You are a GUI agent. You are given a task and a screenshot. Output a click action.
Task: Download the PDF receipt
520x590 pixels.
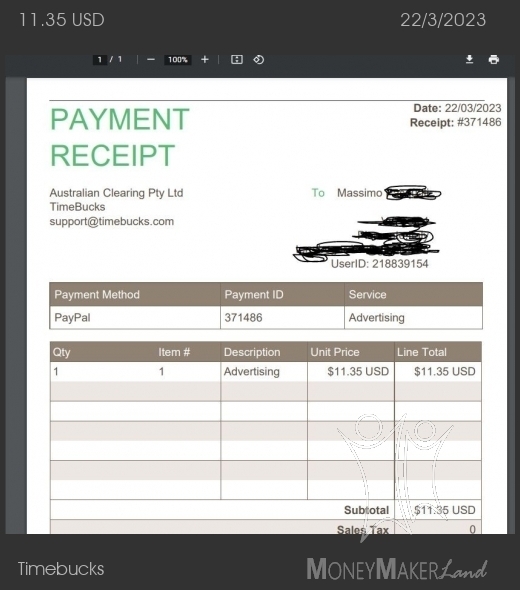point(469,59)
